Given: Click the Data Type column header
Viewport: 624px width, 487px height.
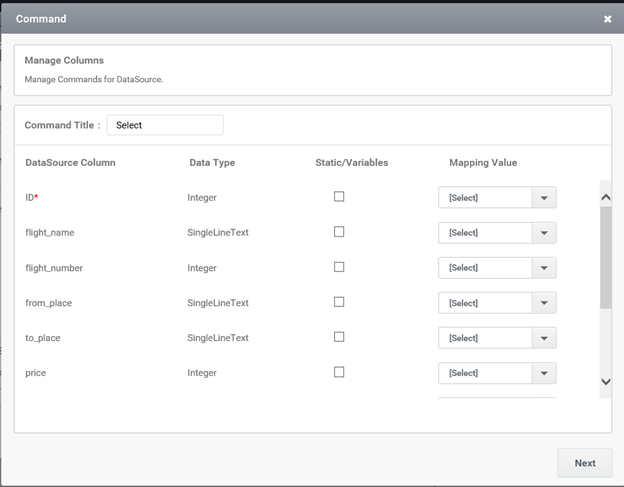Looking at the screenshot, I should [212, 163].
